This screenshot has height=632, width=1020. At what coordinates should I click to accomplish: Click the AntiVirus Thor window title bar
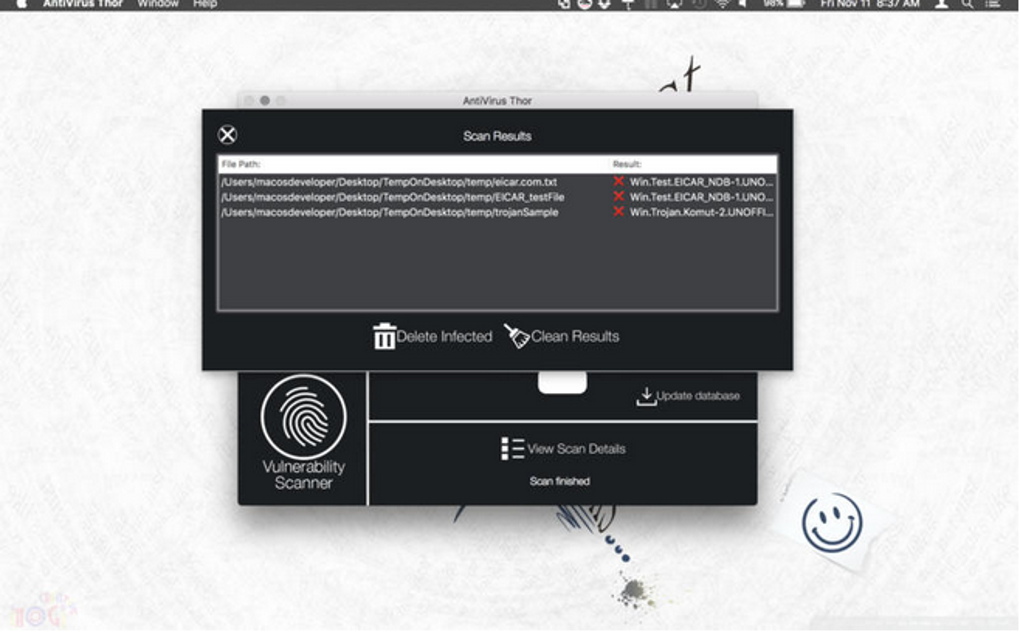pos(498,100)
